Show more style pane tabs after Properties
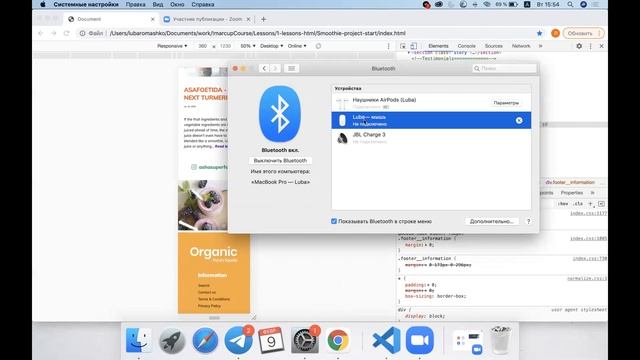Screen dimensions: 640x360 click(592, 193)
